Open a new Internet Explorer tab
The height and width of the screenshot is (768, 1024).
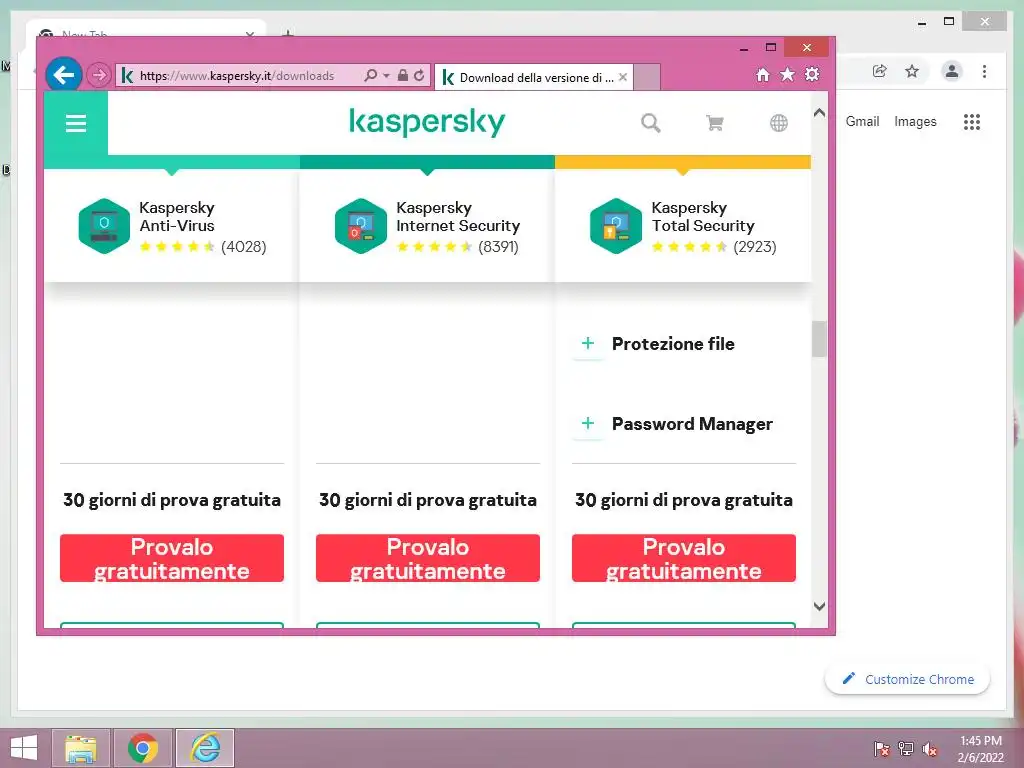click(x=647, y=78)
